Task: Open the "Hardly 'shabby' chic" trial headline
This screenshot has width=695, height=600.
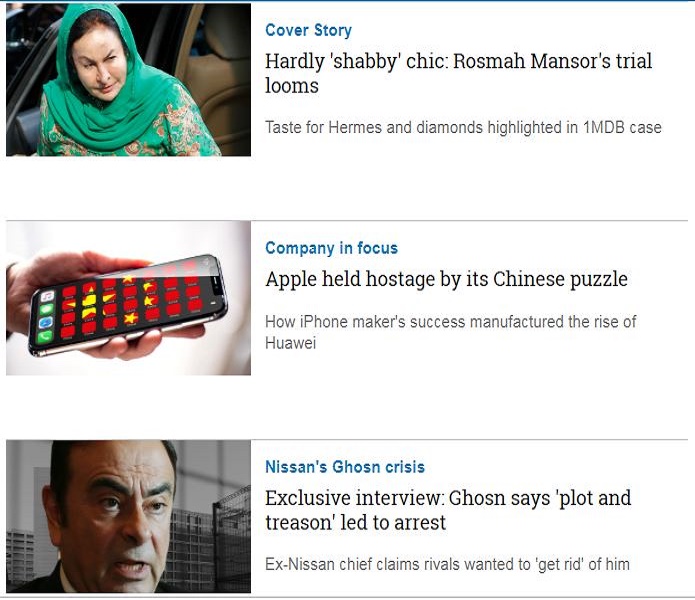Action: (x=458, y=73)
